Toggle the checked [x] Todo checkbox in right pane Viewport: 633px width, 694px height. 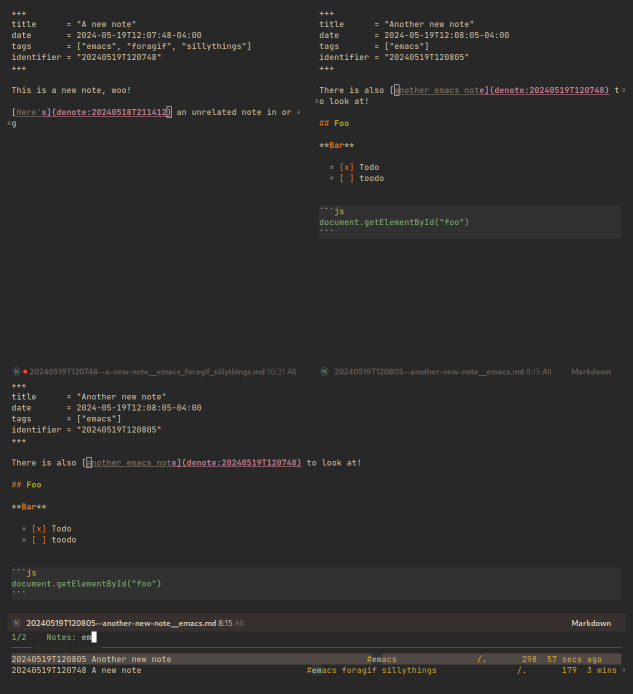pos(347,167)
